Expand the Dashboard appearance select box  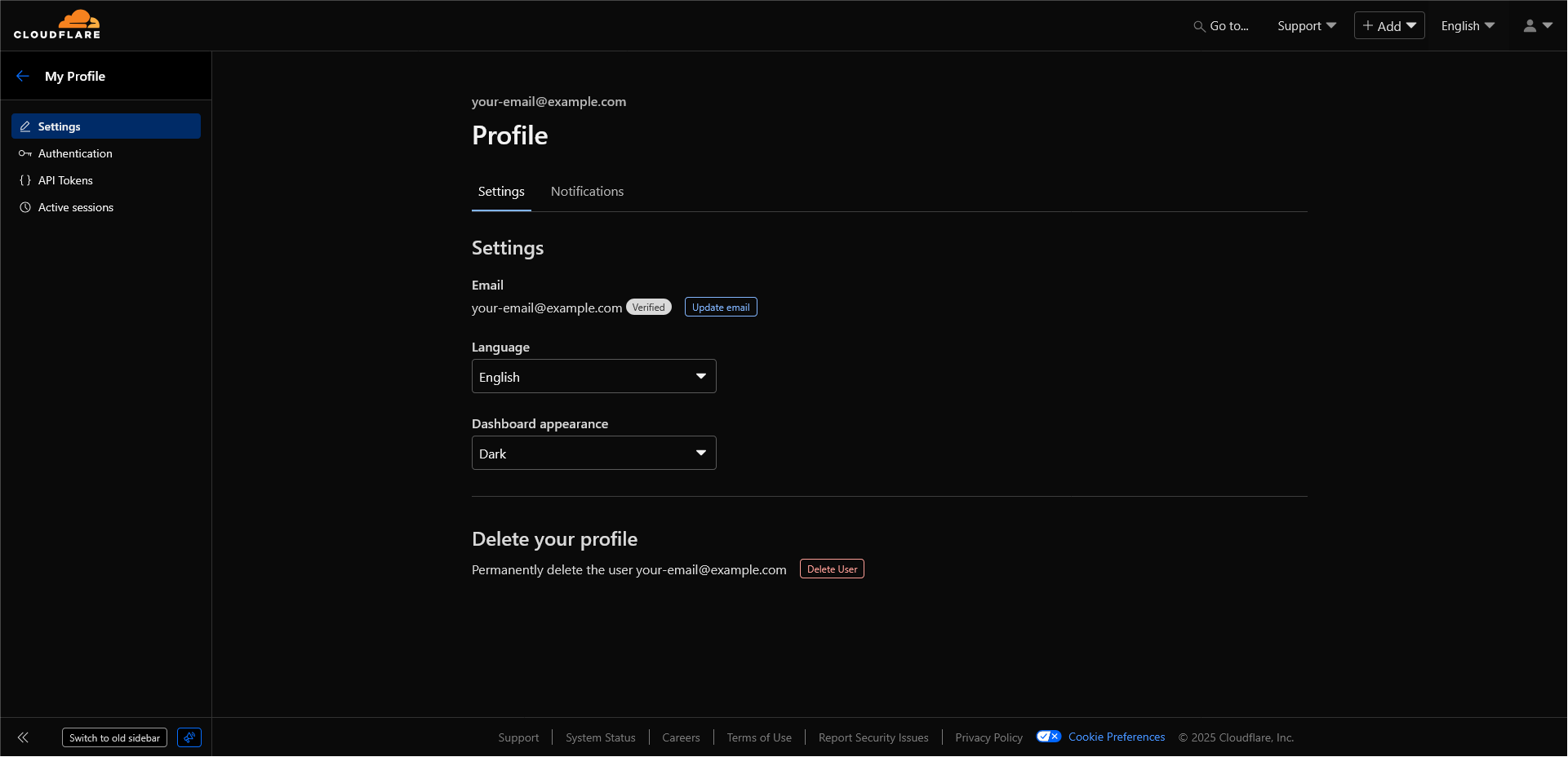click(594, 453)
